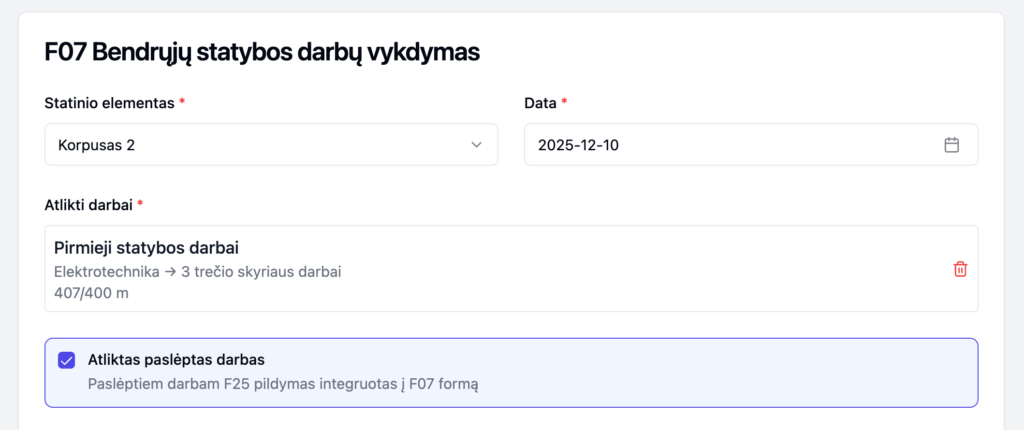Click the 3 trečio skyriaus darbai text

click(x=262, y=272)
